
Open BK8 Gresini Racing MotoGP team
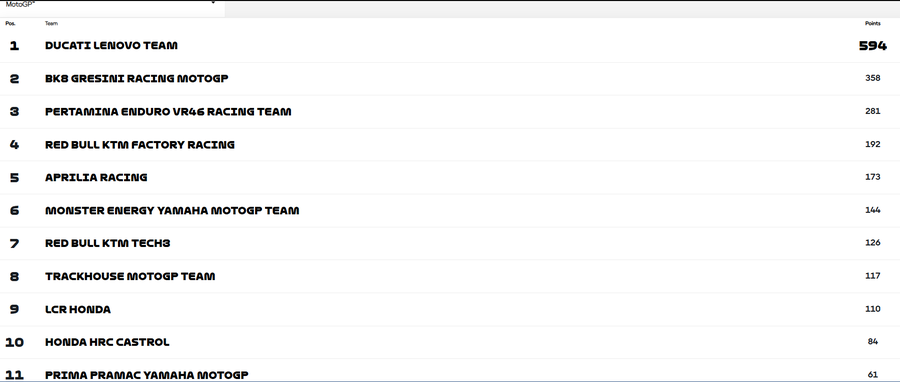point(450,79)
